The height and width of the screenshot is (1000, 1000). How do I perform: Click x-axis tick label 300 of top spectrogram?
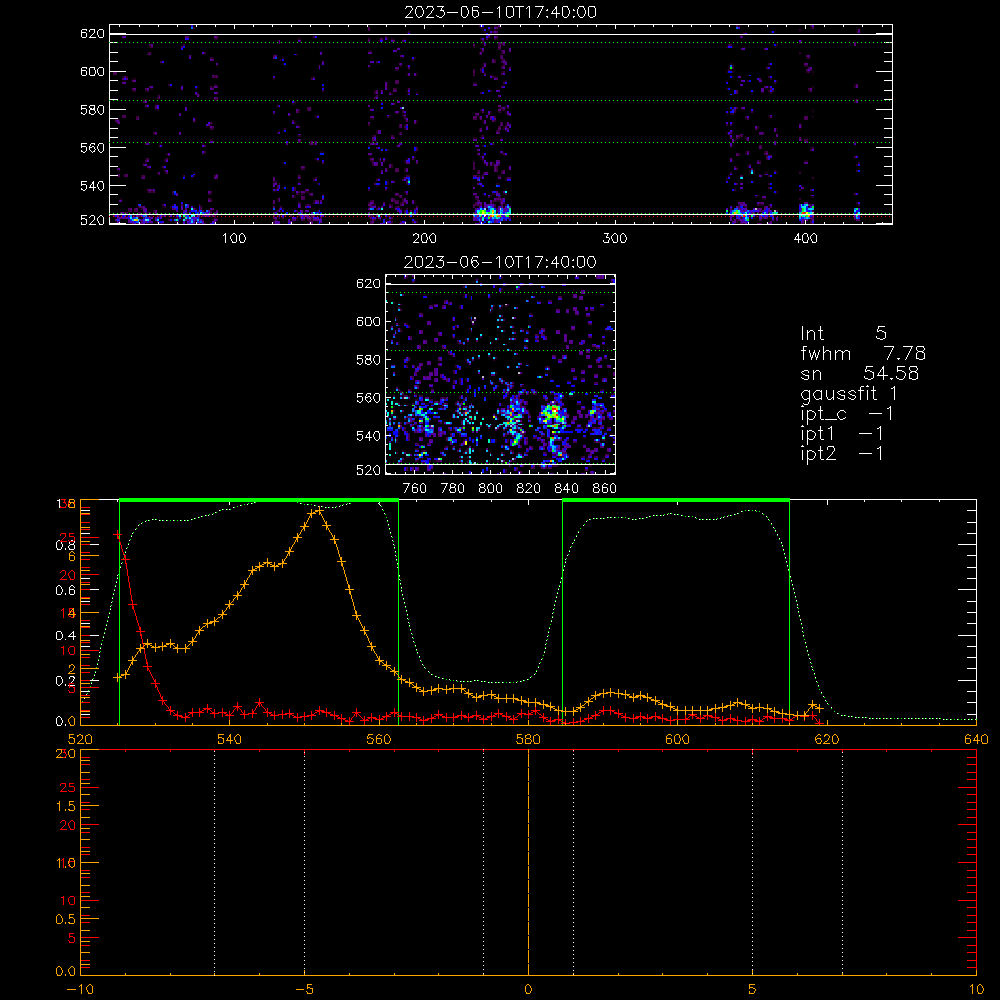tap(615, 239)
